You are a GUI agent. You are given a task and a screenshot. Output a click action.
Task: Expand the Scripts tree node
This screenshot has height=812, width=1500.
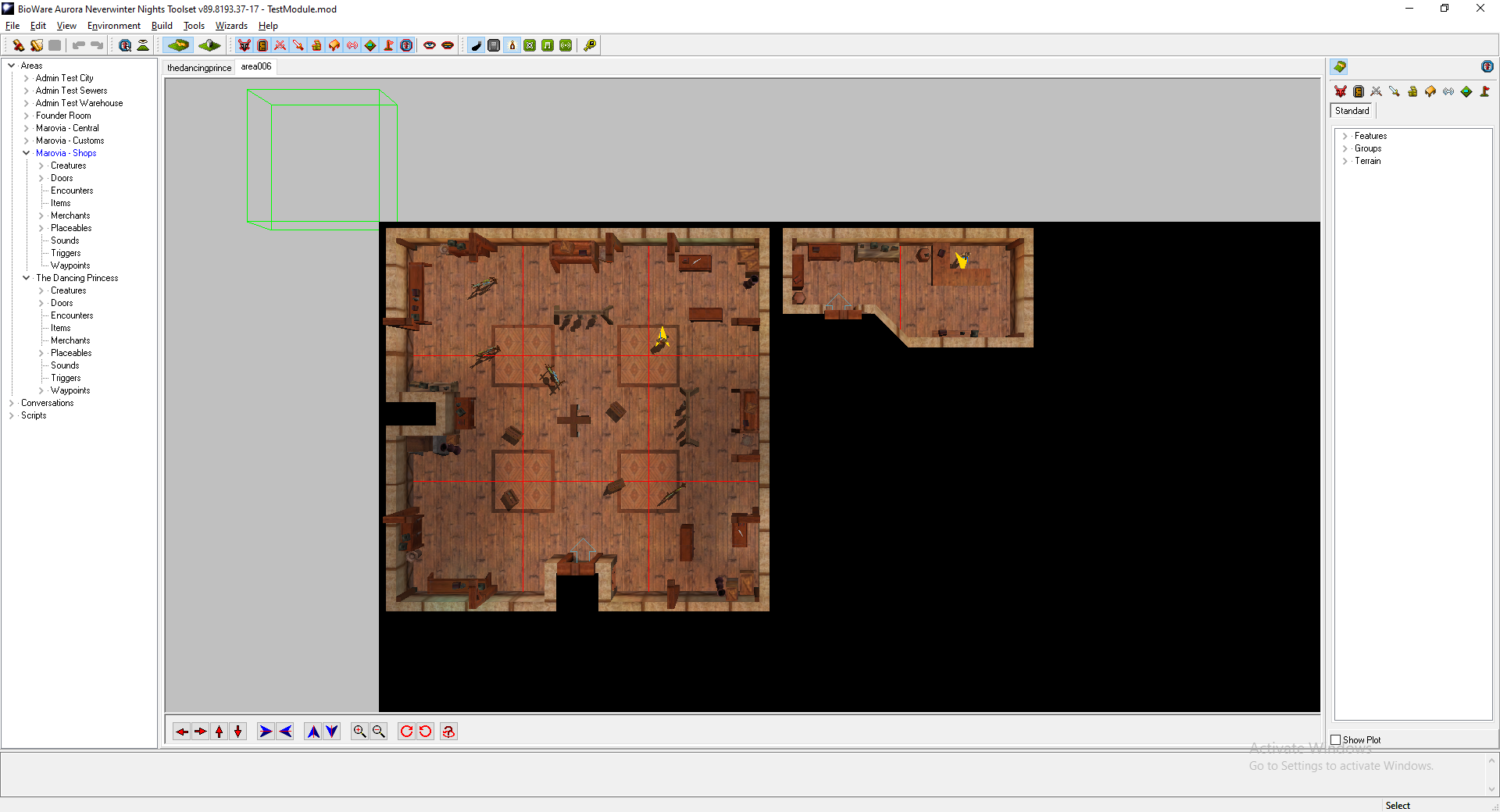(x=12, y=415)
